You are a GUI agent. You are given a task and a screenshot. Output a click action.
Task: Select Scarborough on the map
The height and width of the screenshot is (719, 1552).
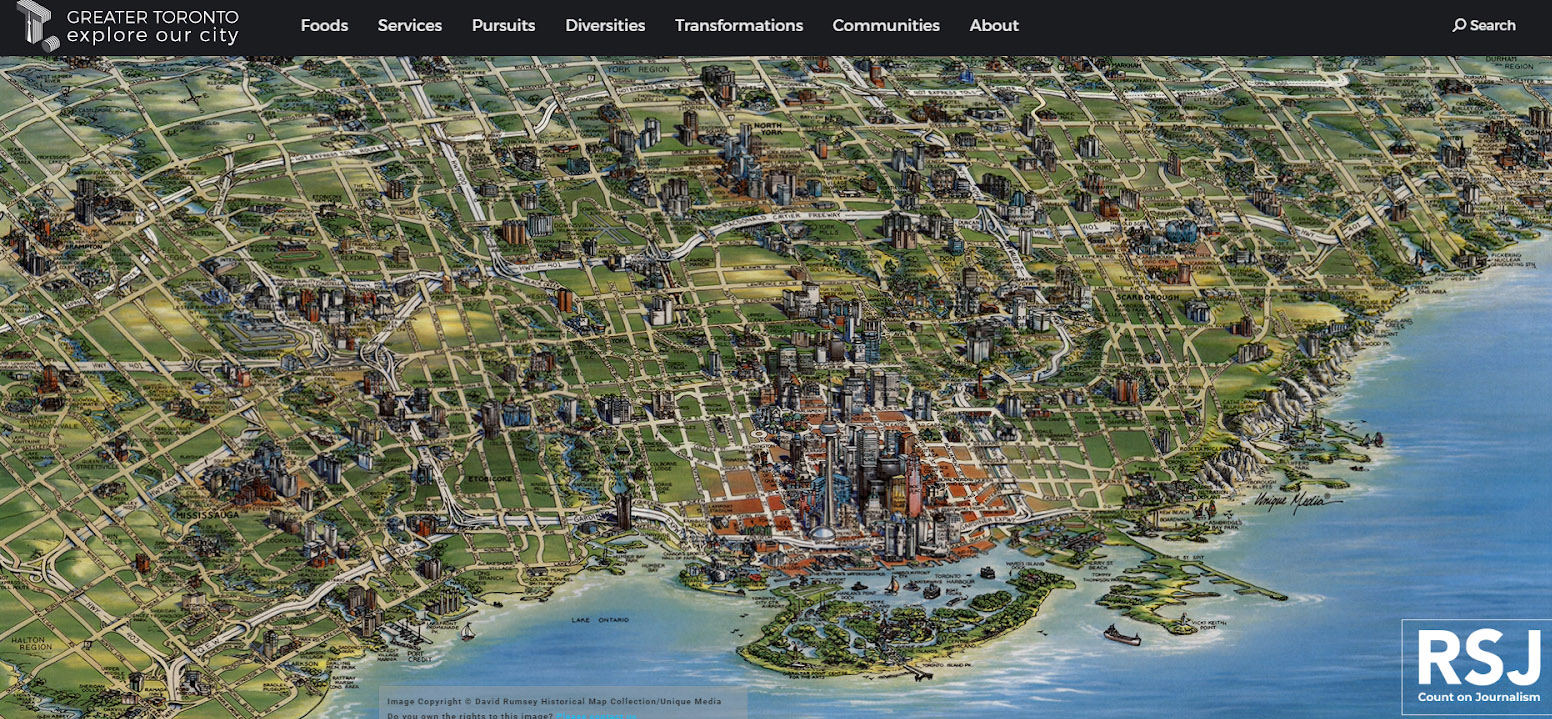pos(1148,298)
